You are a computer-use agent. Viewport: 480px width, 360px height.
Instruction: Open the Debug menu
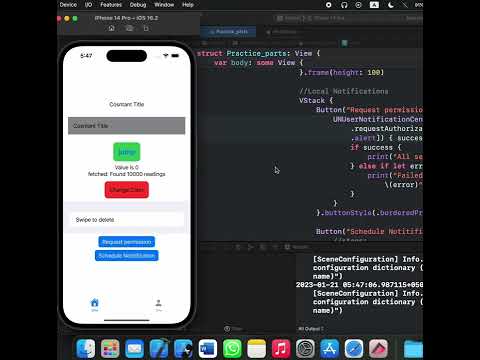(x=138, y=5)
